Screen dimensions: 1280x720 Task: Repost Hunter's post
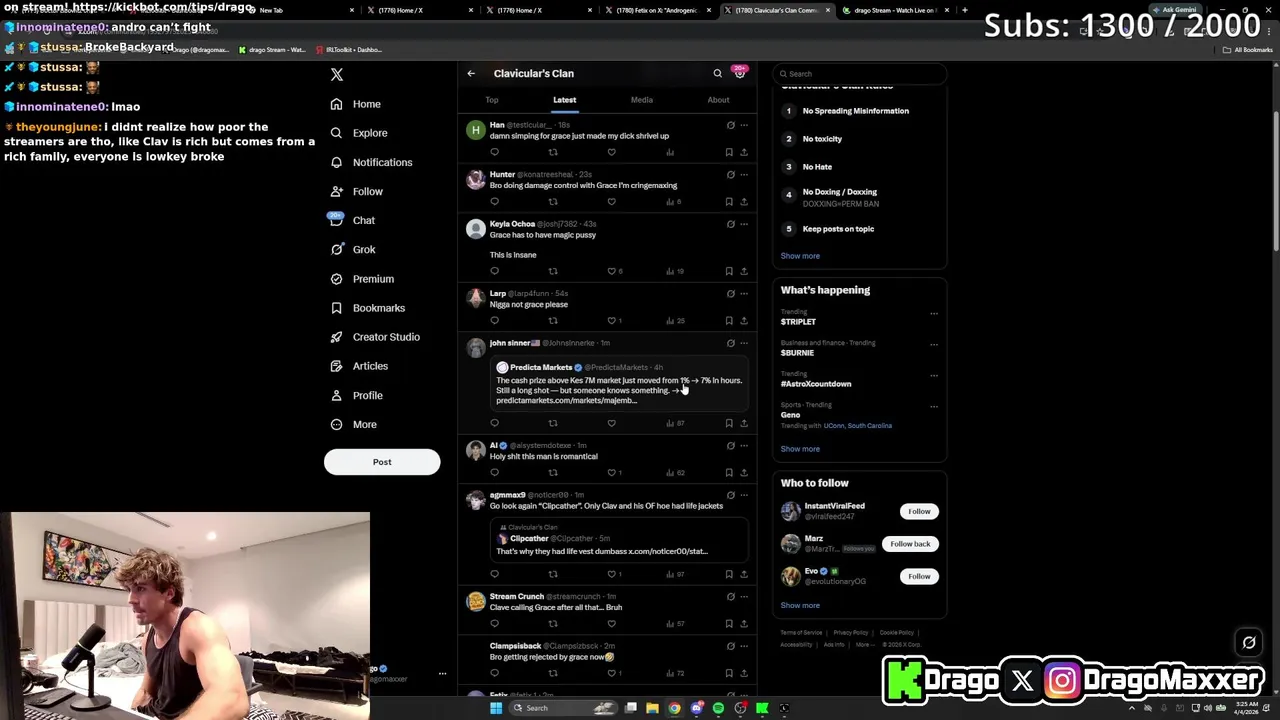pos(553,202)
